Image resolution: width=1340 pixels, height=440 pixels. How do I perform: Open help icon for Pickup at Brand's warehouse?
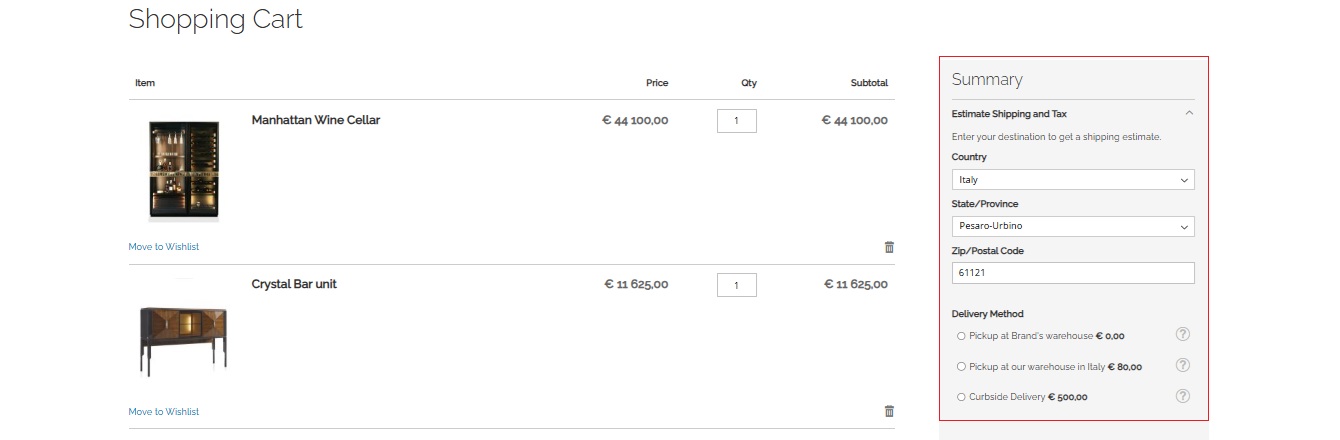tap(1182, 334)
